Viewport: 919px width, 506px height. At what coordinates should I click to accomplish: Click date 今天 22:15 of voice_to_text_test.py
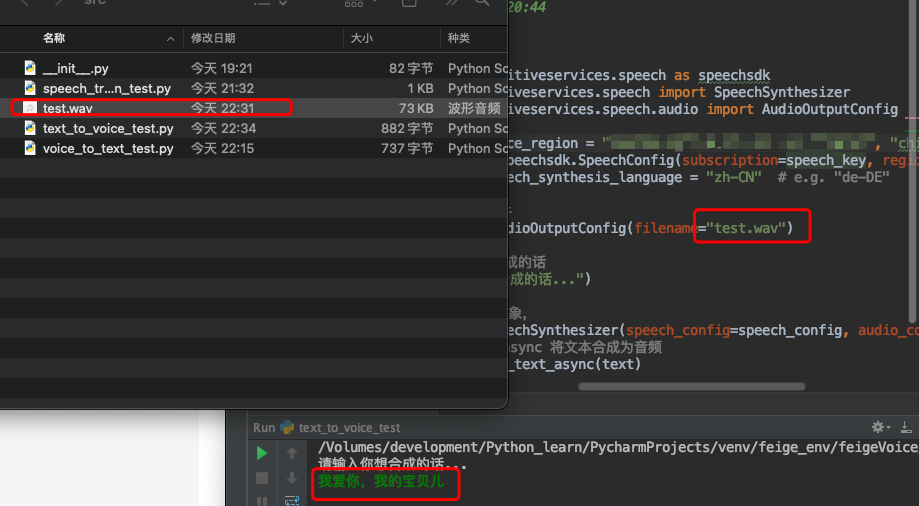click(222, 148)
